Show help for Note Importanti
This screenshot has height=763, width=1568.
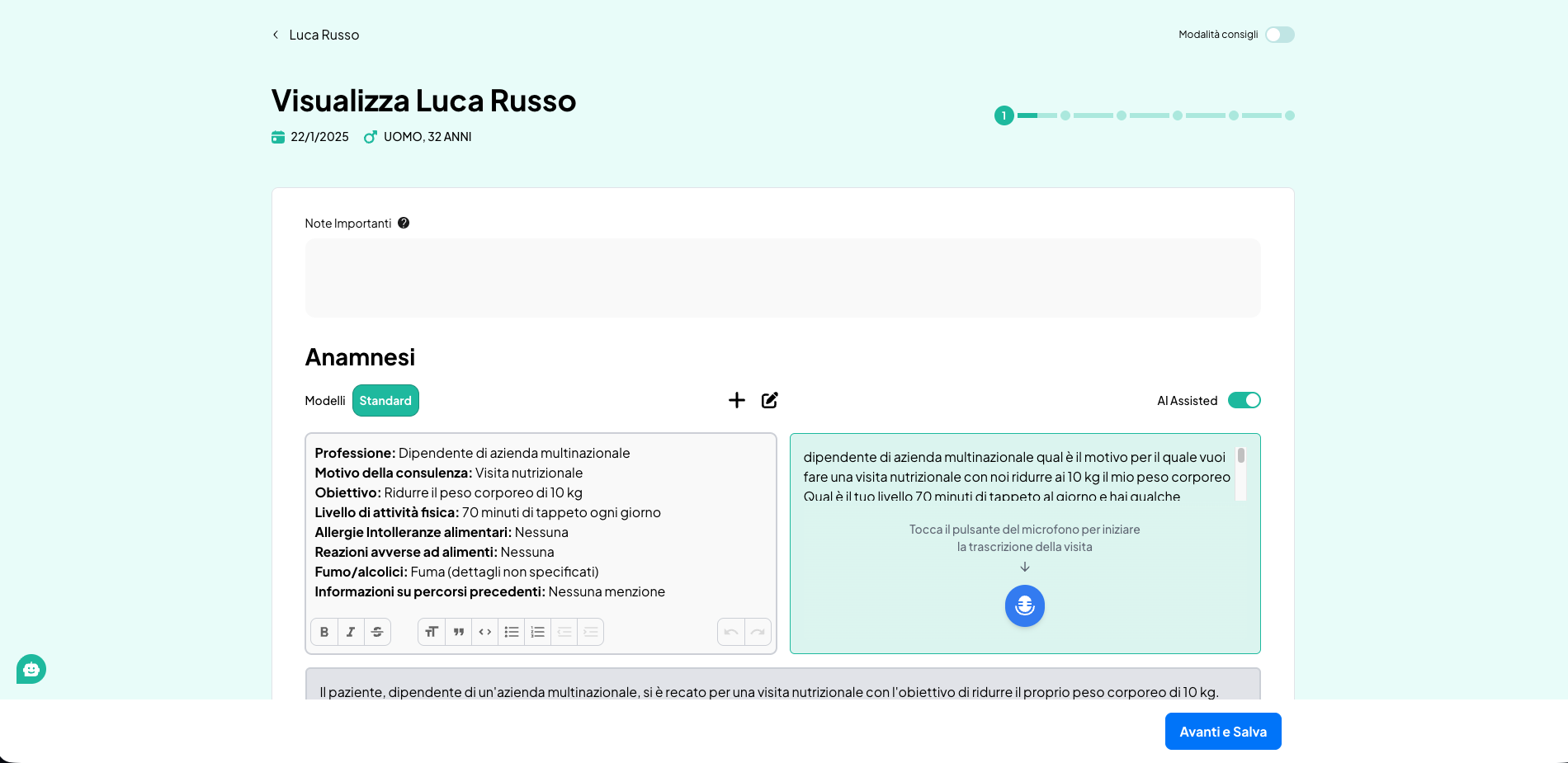coord(404,223)
